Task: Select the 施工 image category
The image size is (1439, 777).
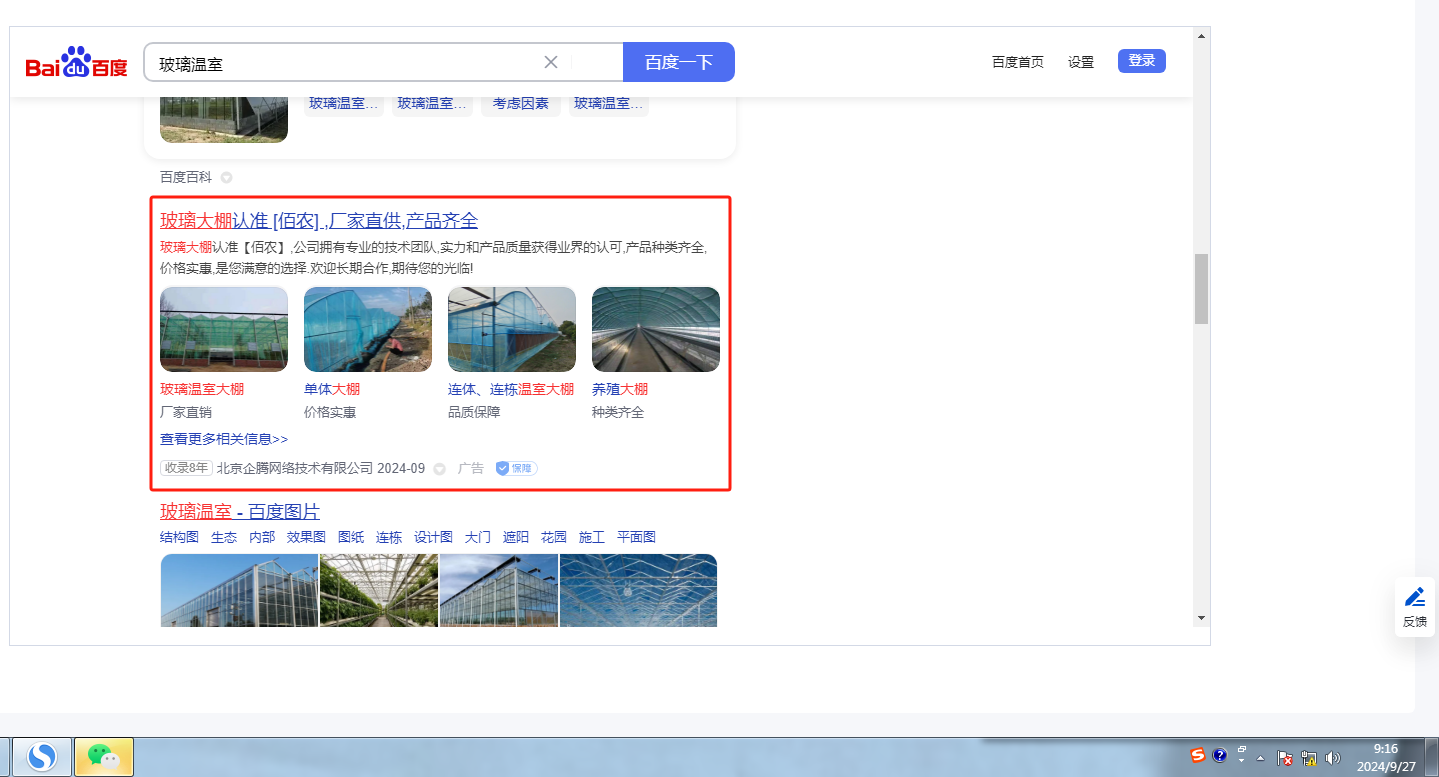Action: tap(592, 537)
